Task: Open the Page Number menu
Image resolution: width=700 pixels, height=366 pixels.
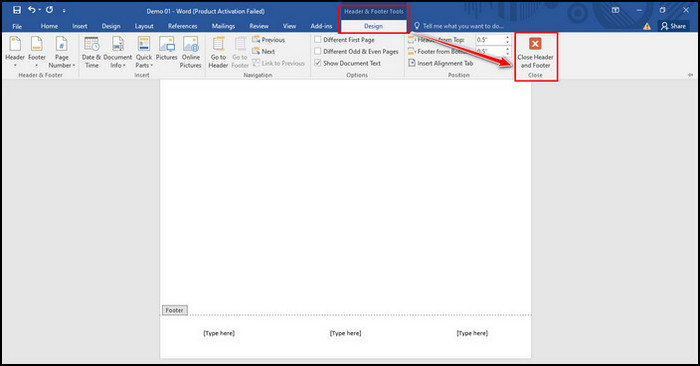Action: click(x=62, y=52)
